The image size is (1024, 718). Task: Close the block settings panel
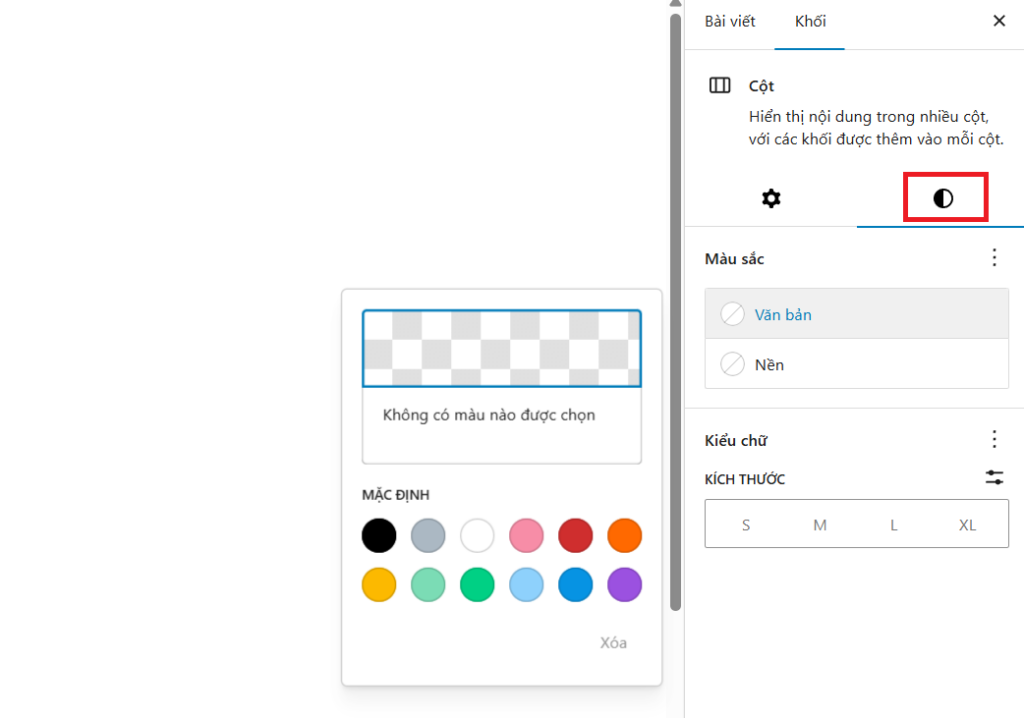[999, 20]
